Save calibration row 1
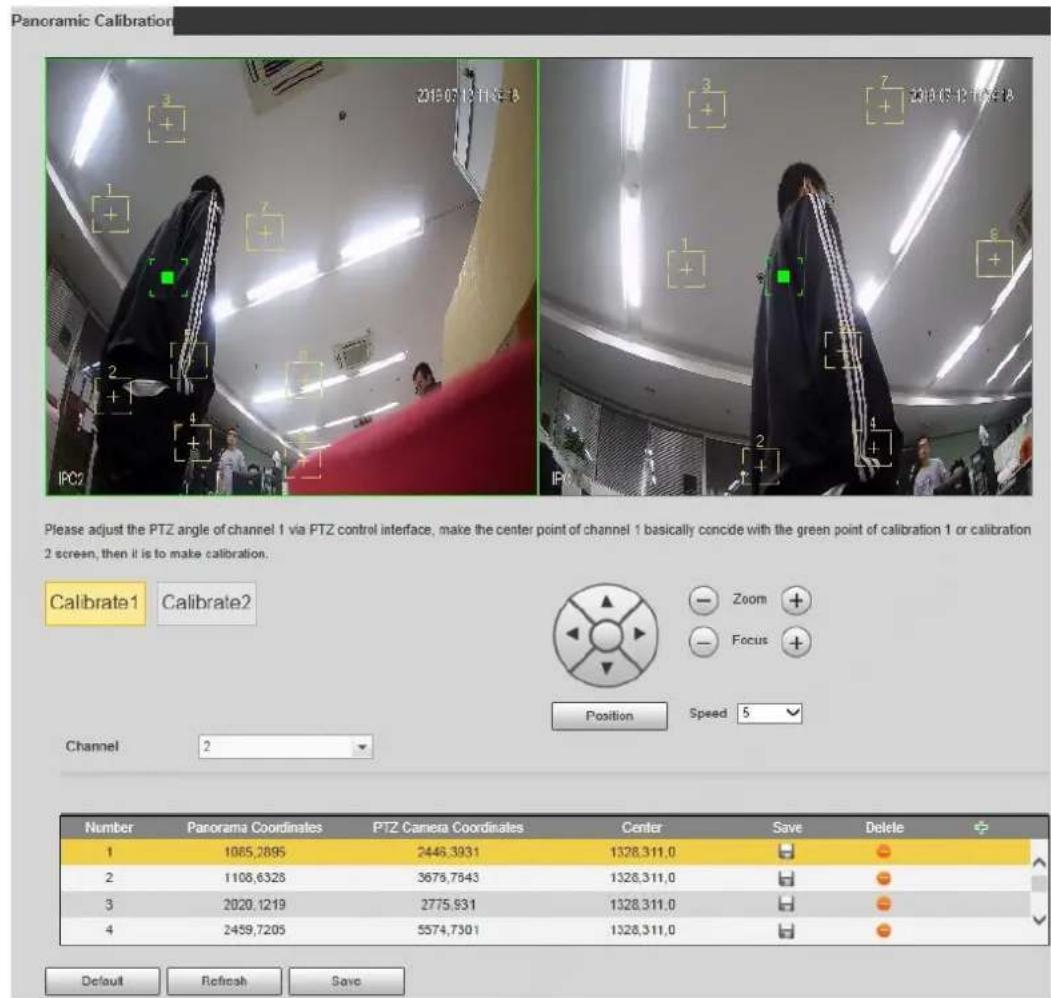This screenshot has height=998, width=1051. 786,852
